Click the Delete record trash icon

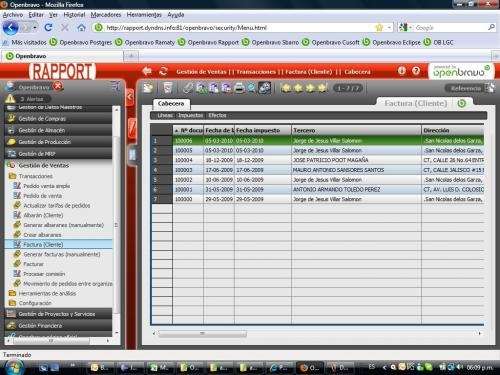[168, 88]
